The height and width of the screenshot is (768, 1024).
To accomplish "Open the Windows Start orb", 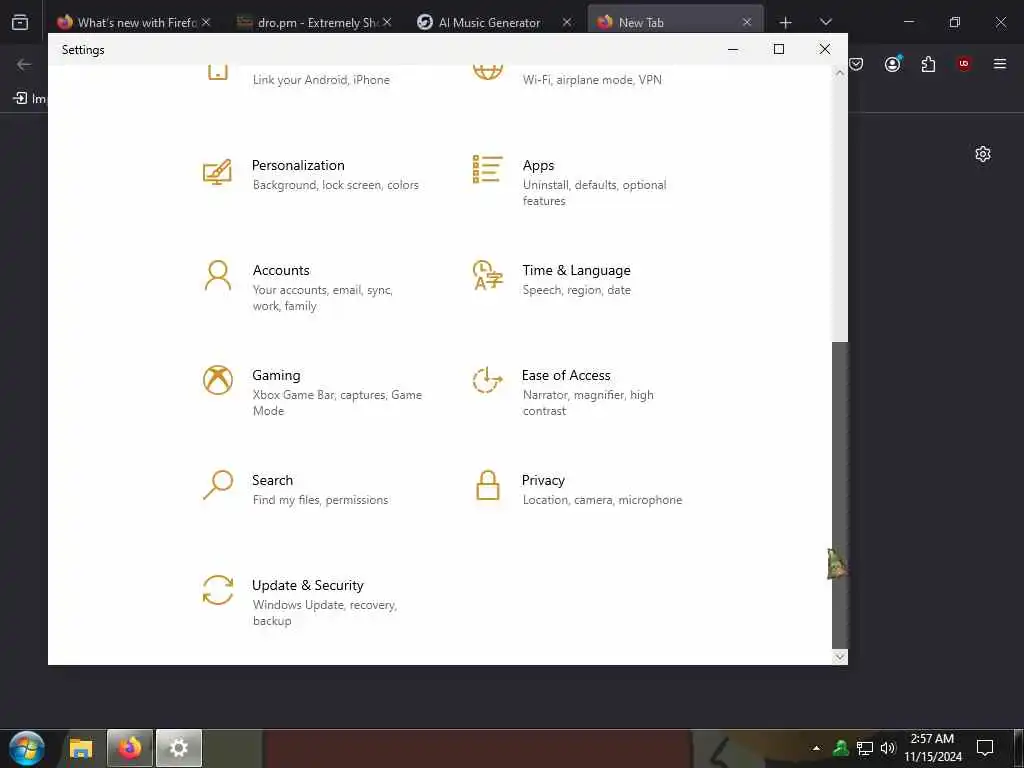I will click(27, 748).
